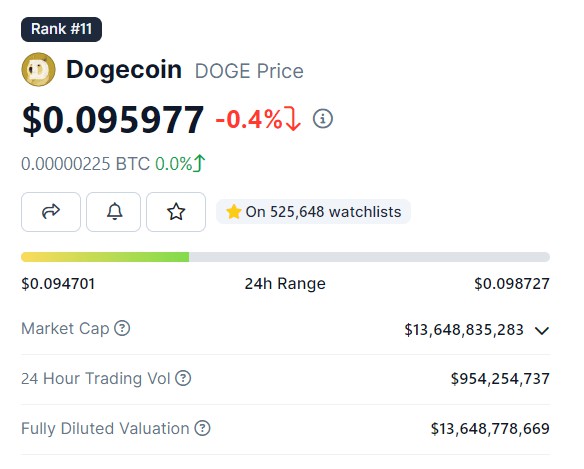Click the share arrow button
The image size is (584, 469).
tap(51, 212)
